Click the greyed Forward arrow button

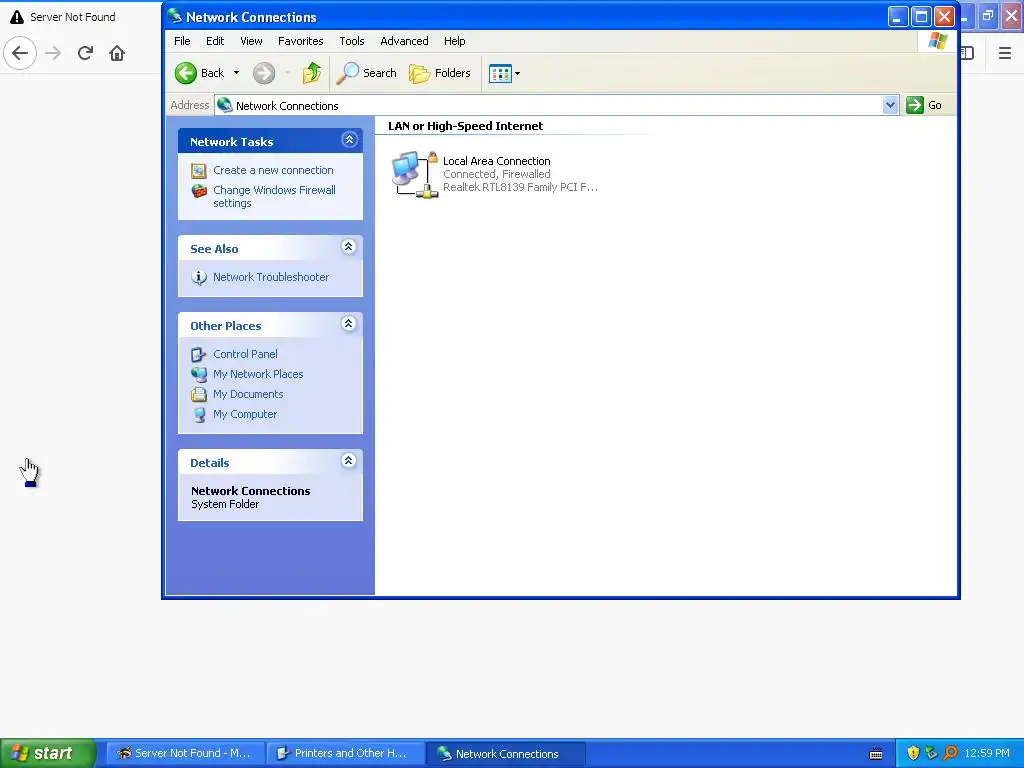[264, 73]
